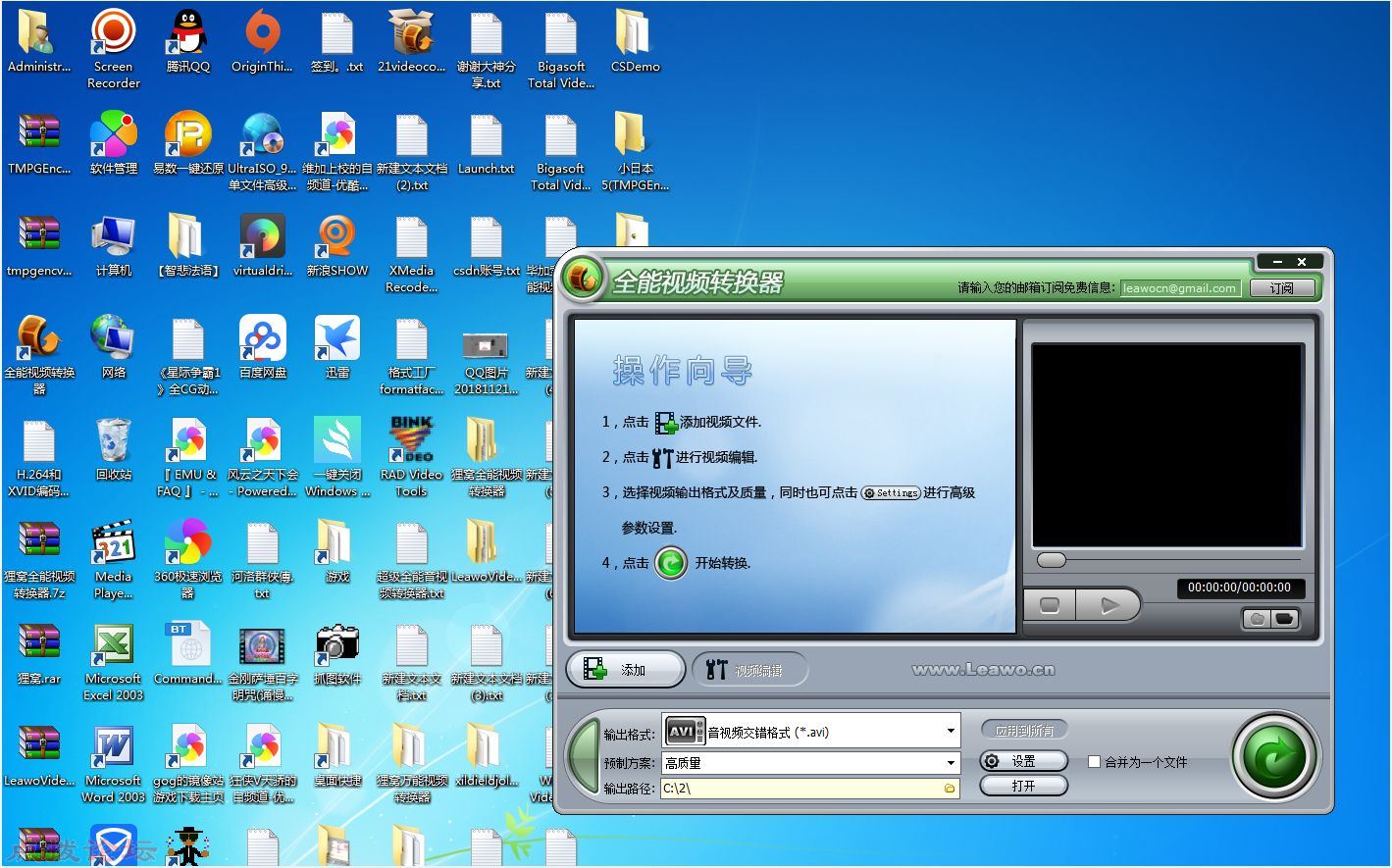
Task: Open 抓图软件 camera icon
Action: click(x=336, y=653)
